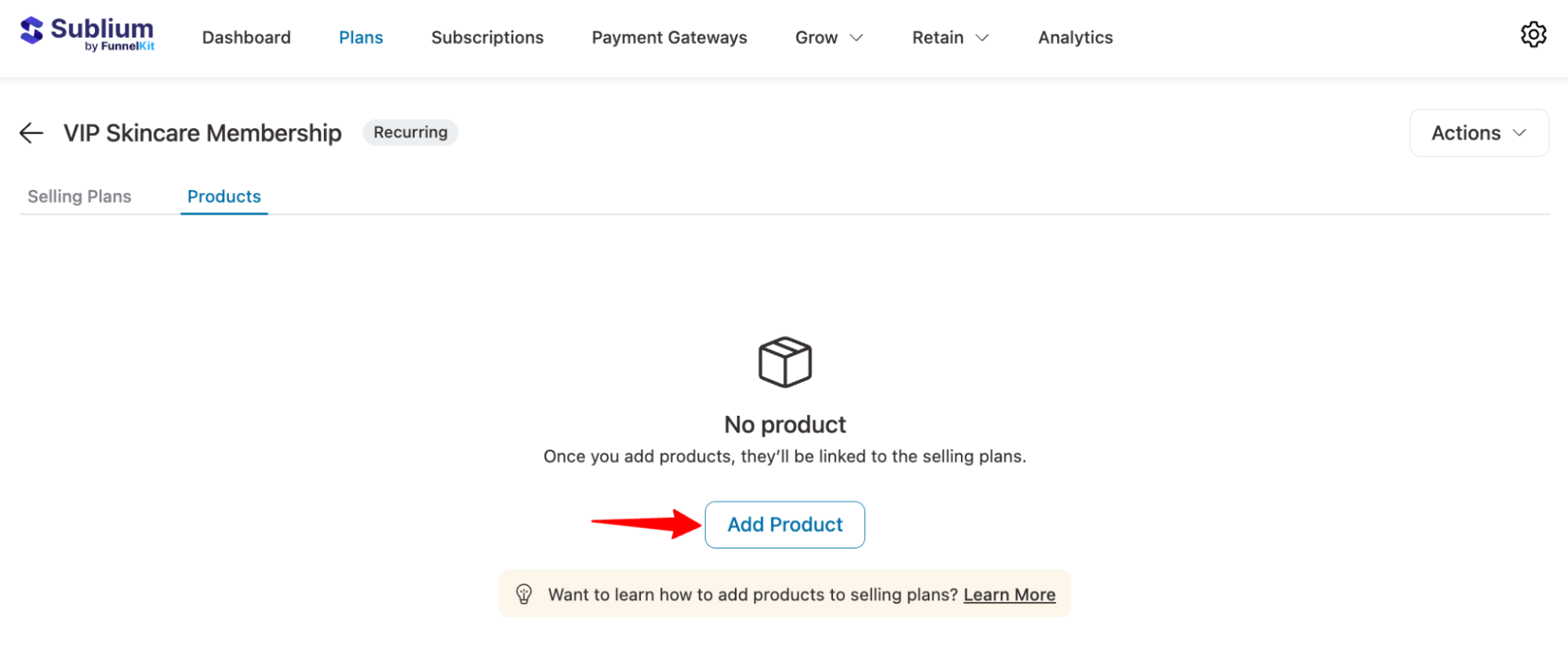
Task: Open the Learn More link
Action: click(1009, 595)
